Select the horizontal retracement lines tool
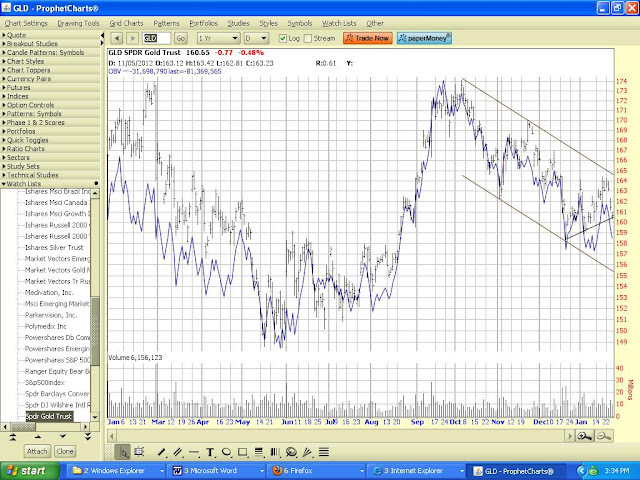 tap(259, 452)
